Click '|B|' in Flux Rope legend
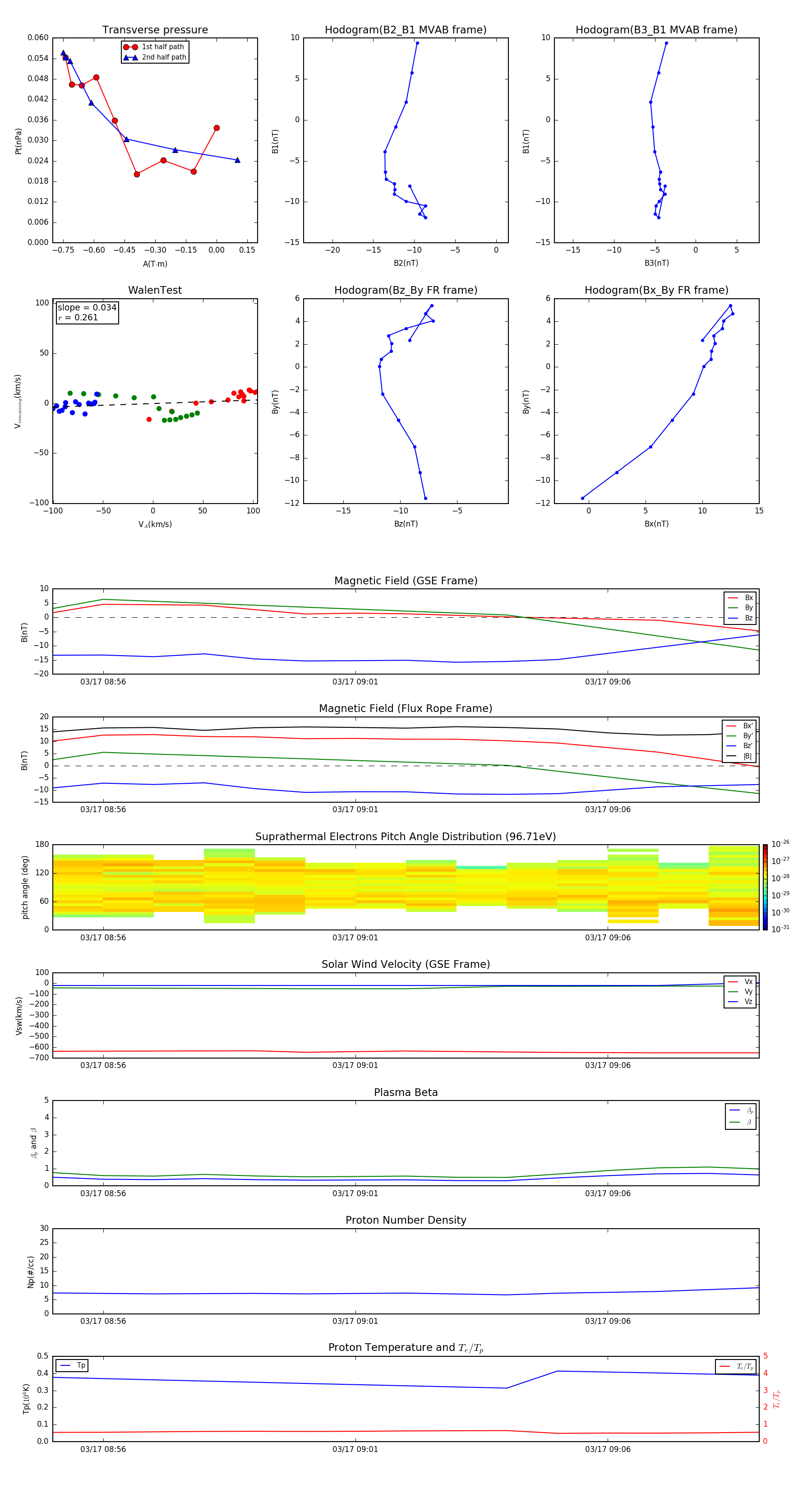This screenshot has width=812, height=1489. coord(740,756)
